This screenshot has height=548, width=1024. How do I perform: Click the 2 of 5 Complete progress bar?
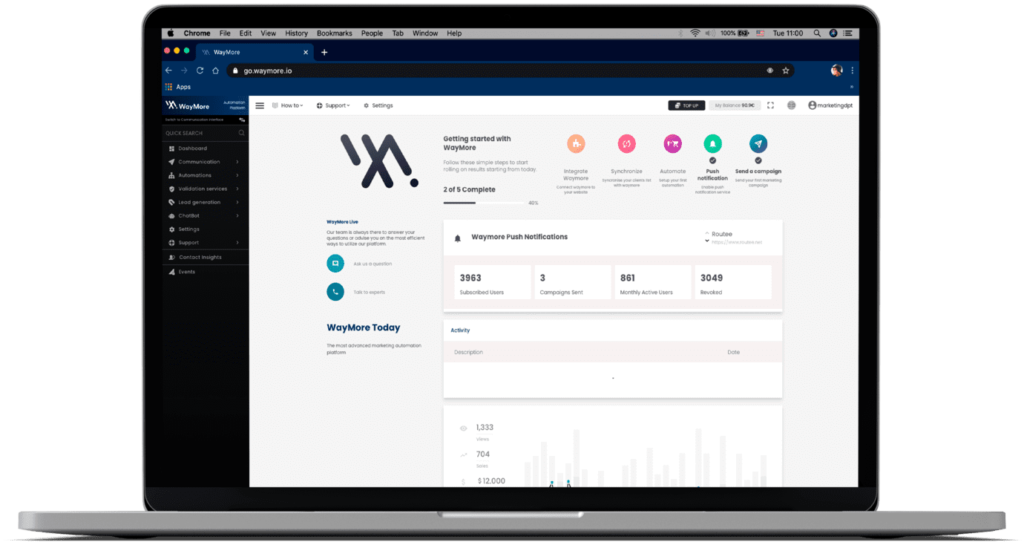pos(485,203)
